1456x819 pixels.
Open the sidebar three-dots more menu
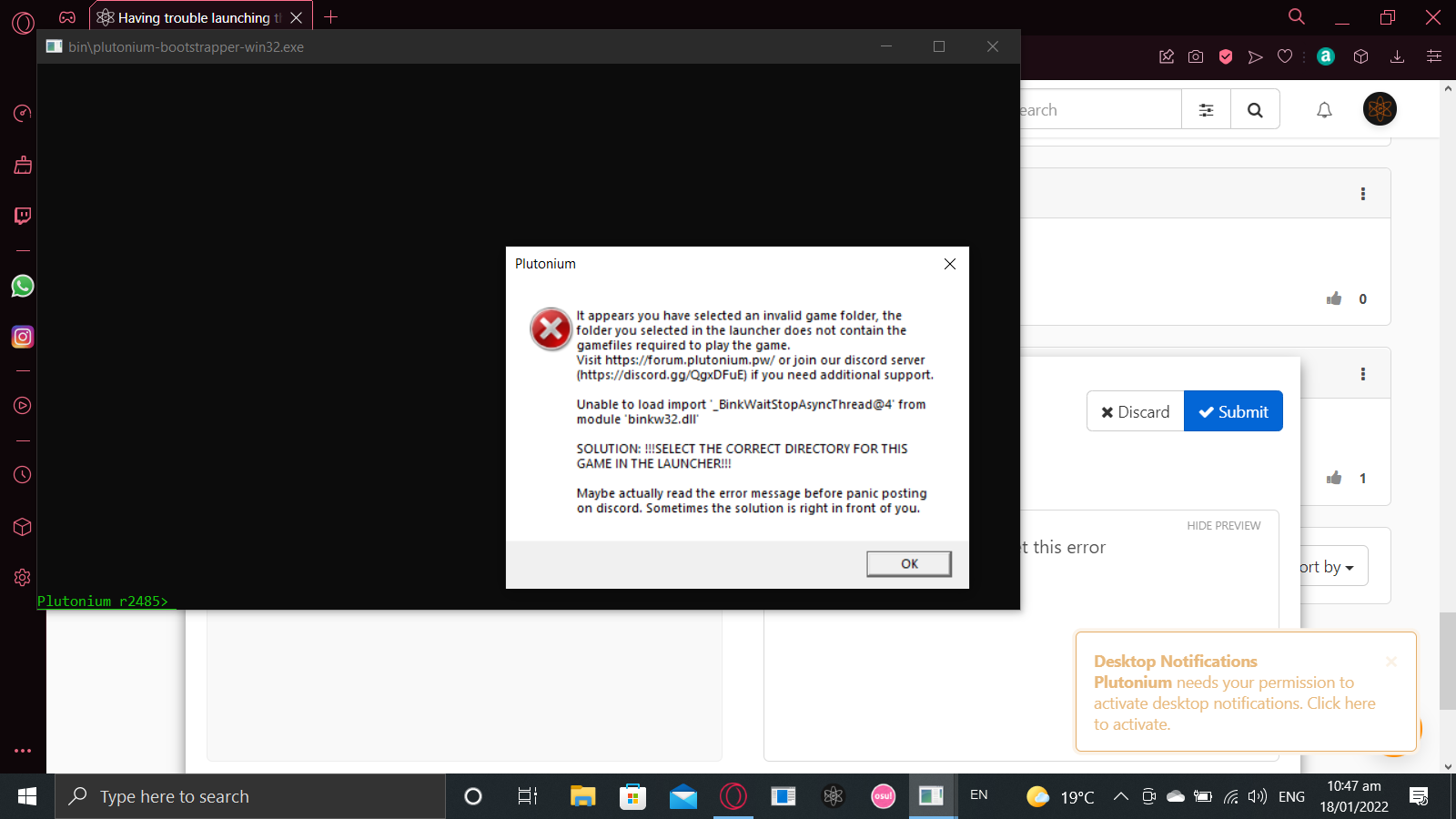coord(23,751)
